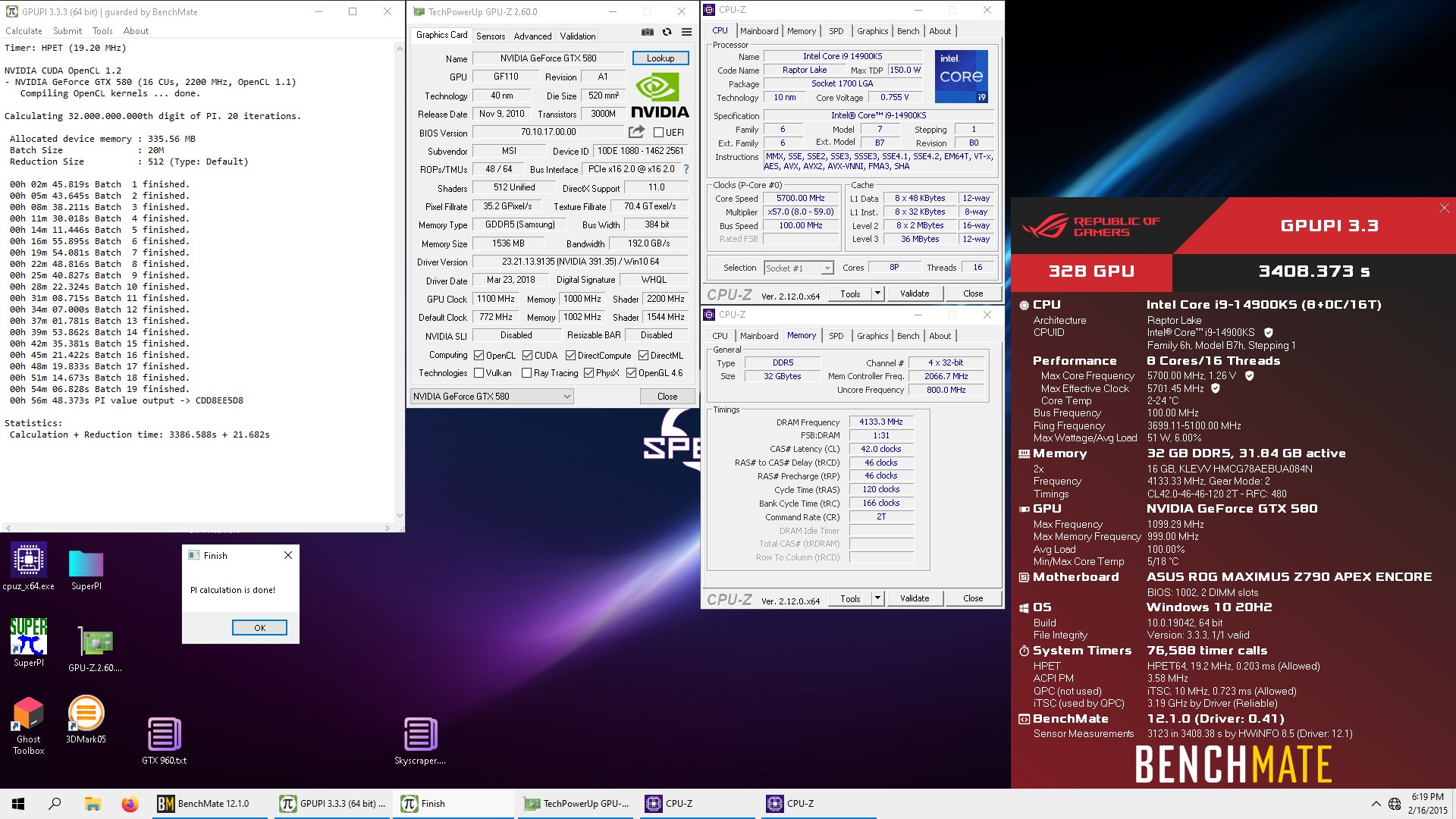Click the BIOS share/export icon in GPU-Z
This screenshot has width=1456, height=819.
pyautogui.click(x=636, y=132)
